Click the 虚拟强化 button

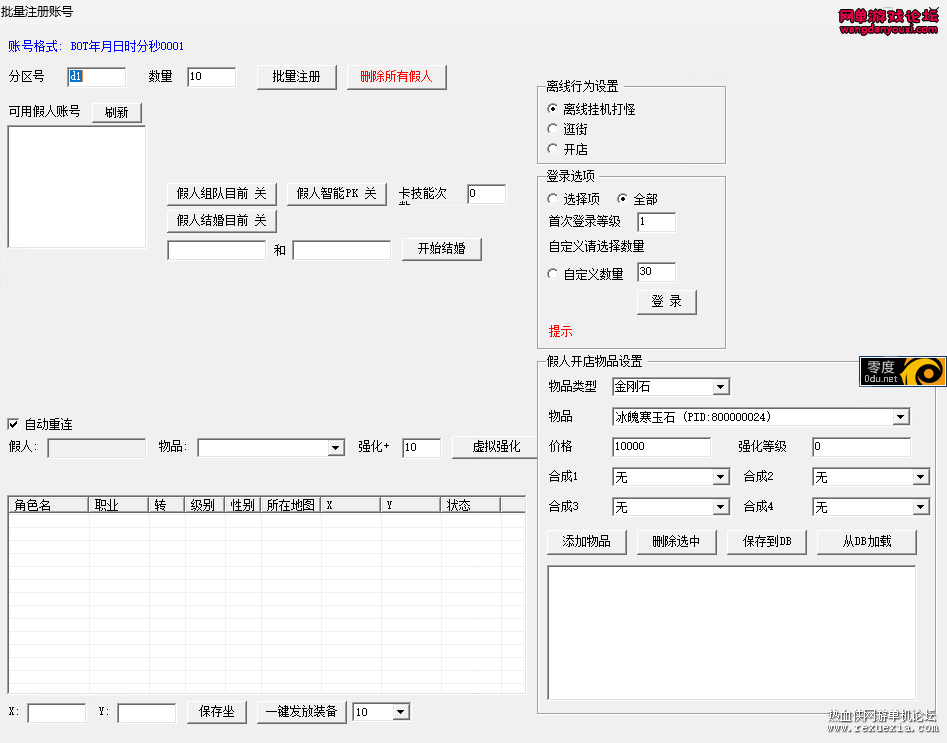point(495,447)
